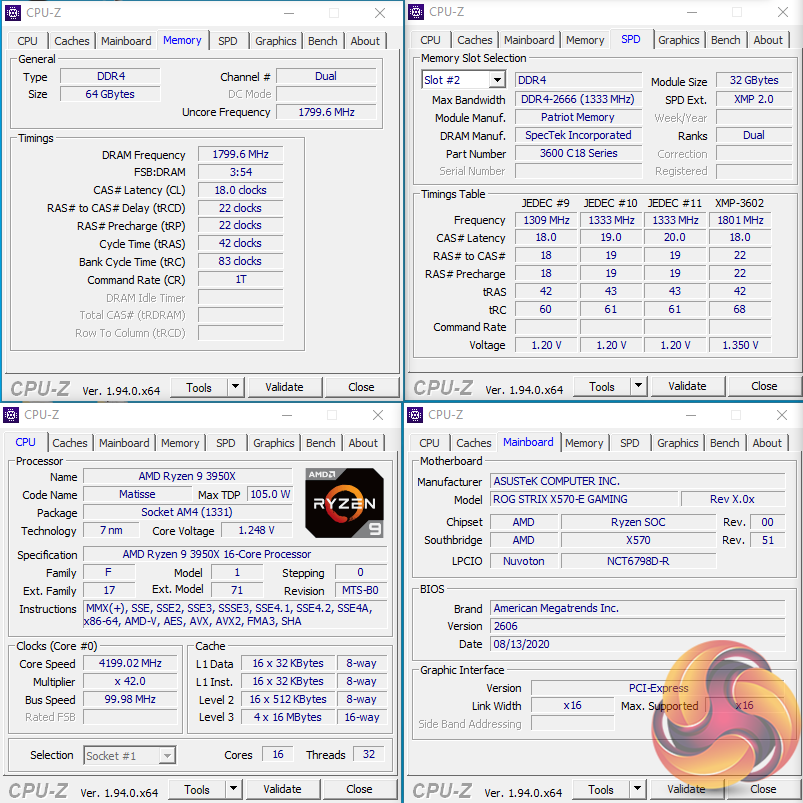Click the CPU-Z app icon in SPD window title bar
The width and height of the screenshot is (803, 803).
coord(416,12)
